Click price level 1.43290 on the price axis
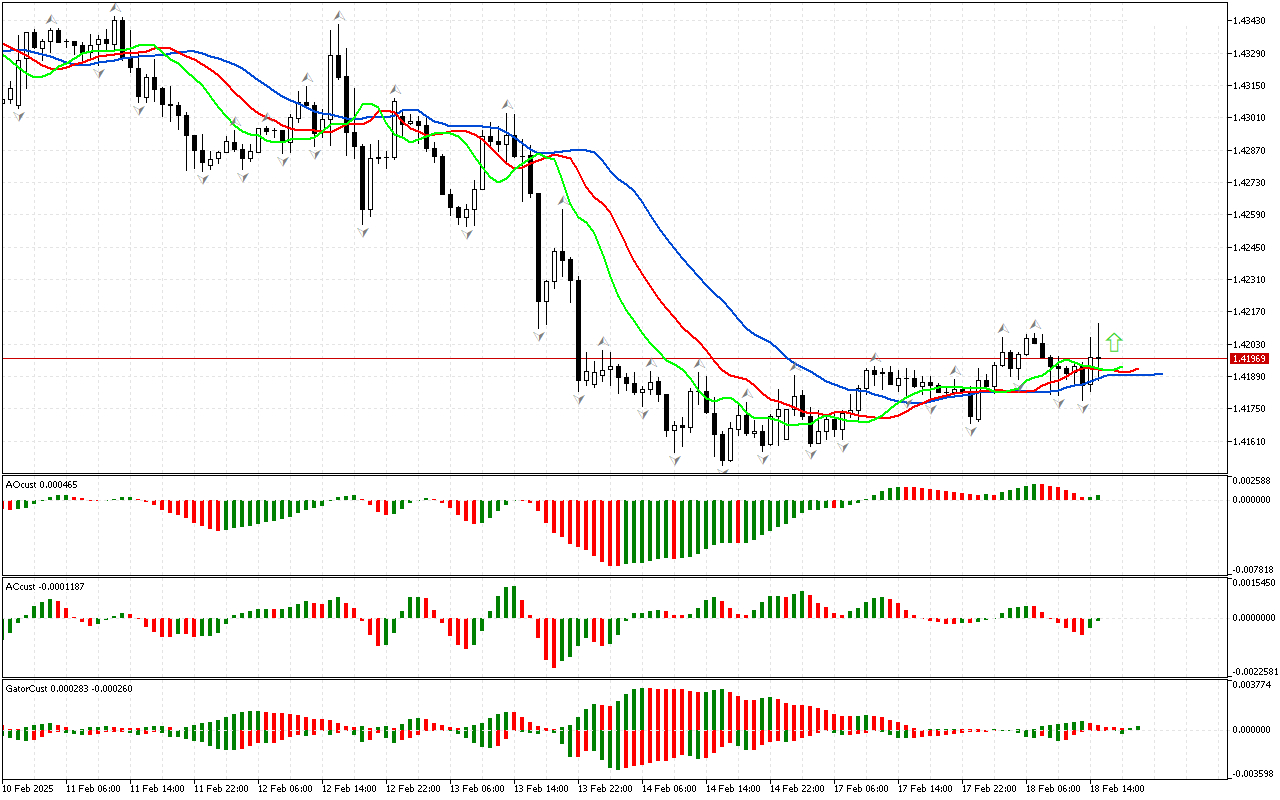1280x800 pixels. click(x=1249, y=52)
